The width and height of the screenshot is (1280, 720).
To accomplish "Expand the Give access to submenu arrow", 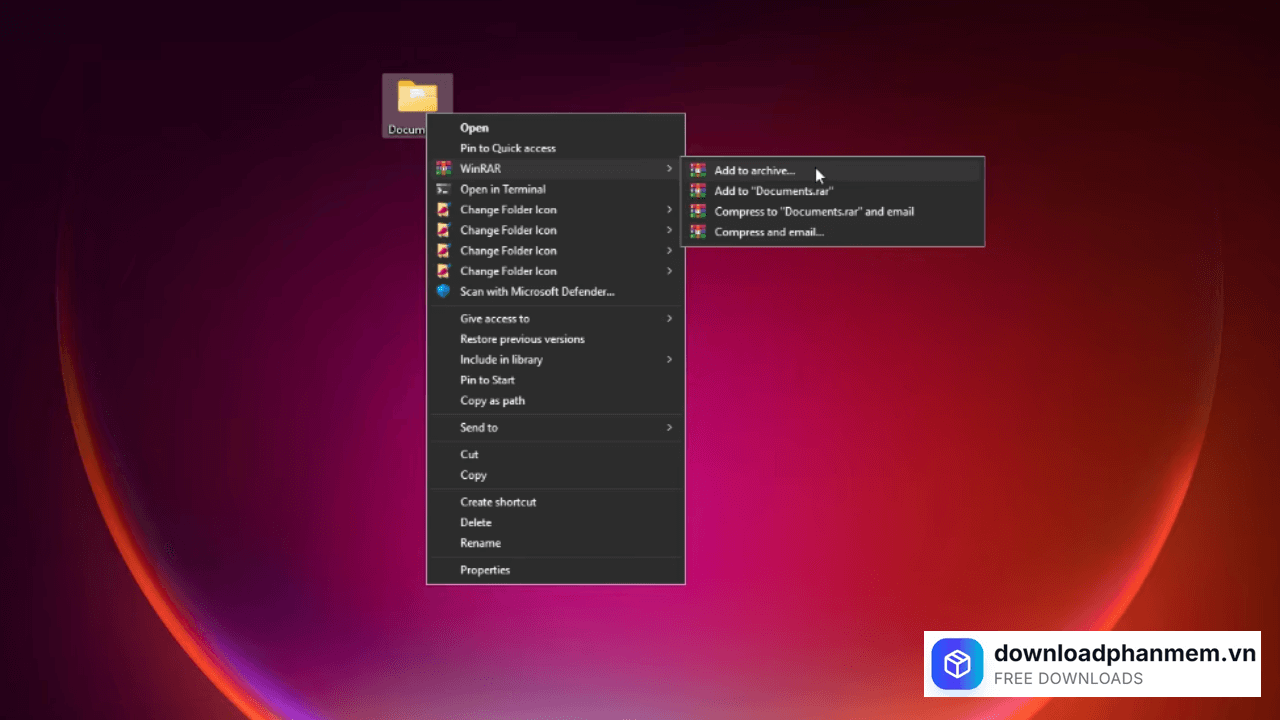I will [x=669, y=319].
